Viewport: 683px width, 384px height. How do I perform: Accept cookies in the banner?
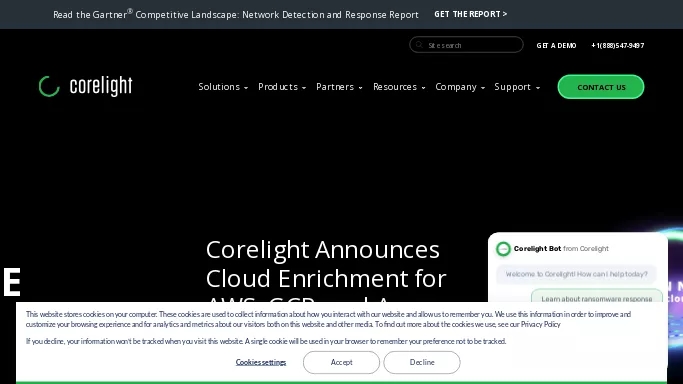(341, 362)
